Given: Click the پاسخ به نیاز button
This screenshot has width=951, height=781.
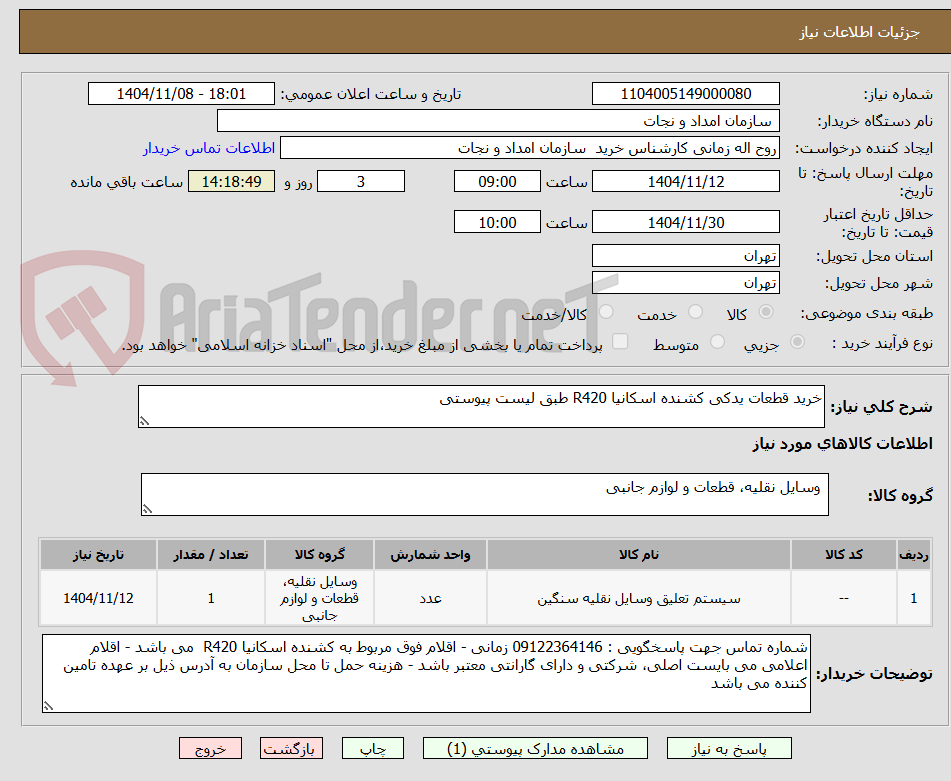Looking at the screenshot, I should [x=729, y=748].
